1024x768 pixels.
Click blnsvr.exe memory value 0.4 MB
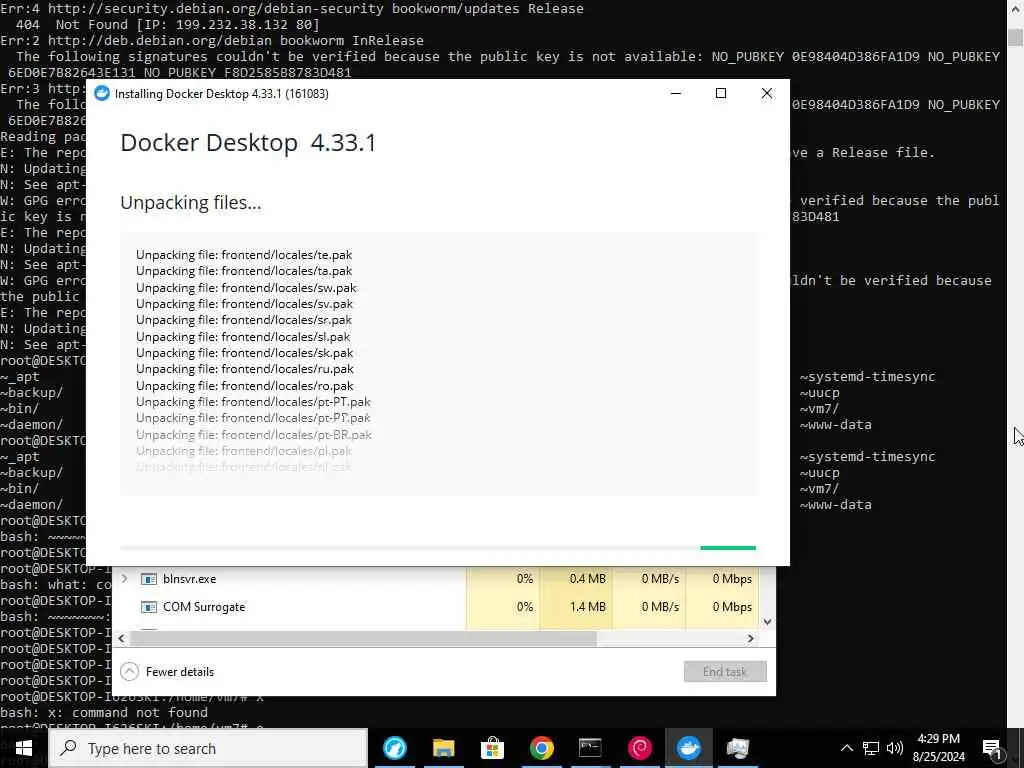tap(587, 579)
